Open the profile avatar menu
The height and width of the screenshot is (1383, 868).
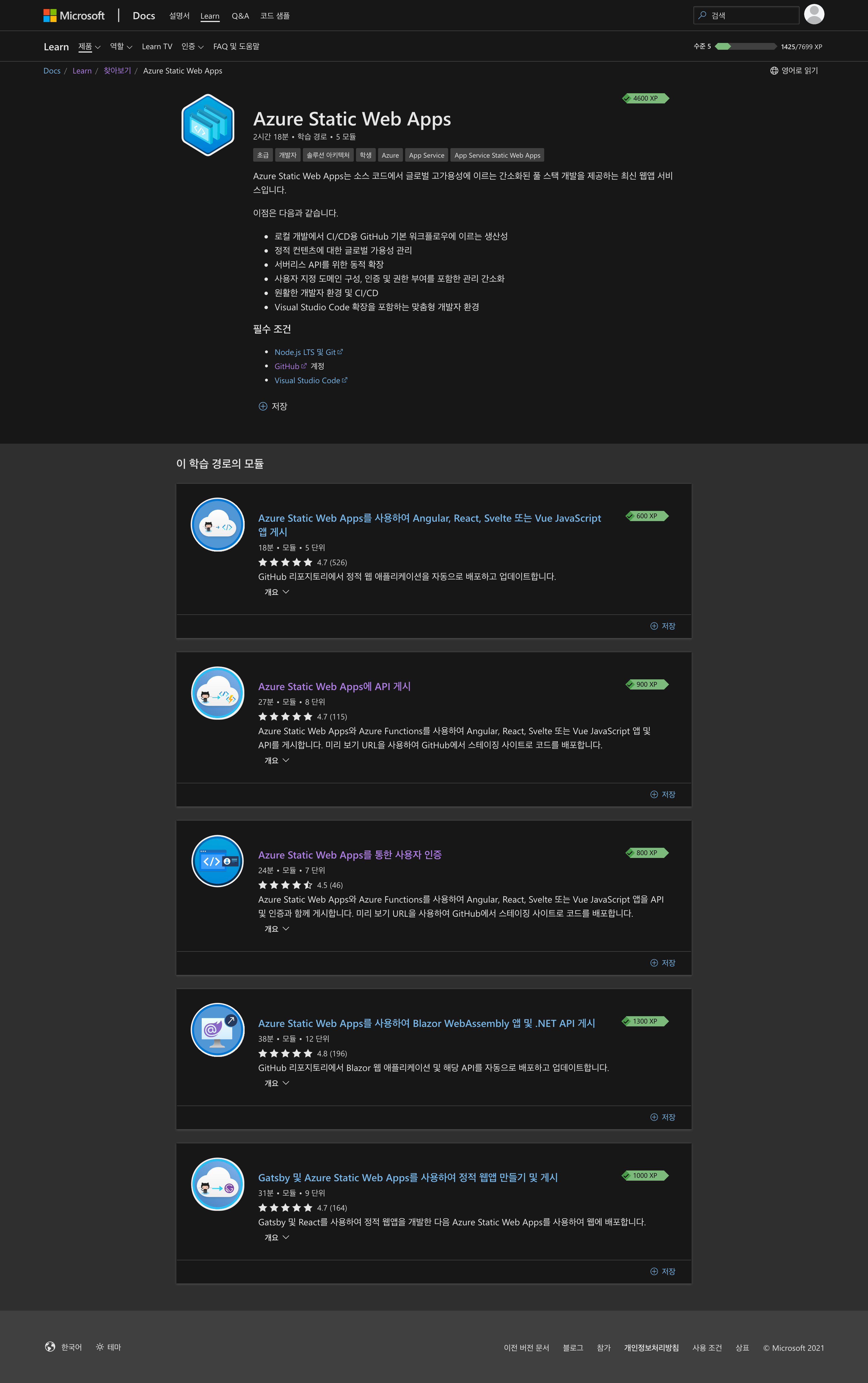(815, 15)
